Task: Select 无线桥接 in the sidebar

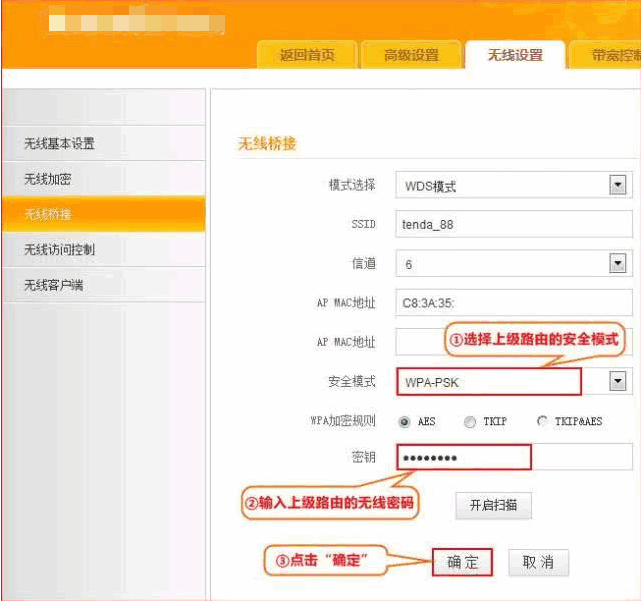Action: pyautogui.click(x=48, y=214)
